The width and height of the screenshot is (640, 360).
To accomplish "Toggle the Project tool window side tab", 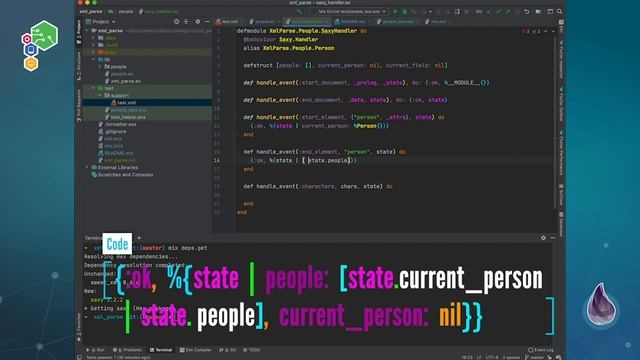I will tap(79, 32).
